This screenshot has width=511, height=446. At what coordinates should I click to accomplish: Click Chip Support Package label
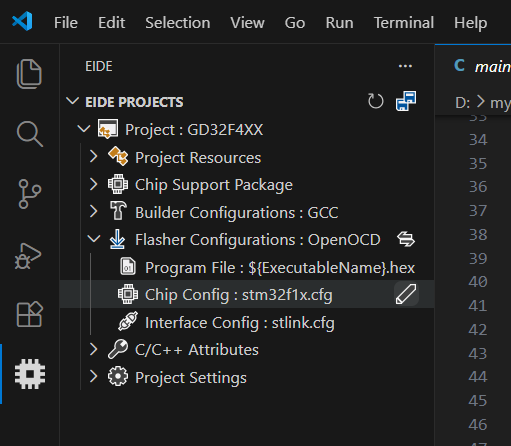coord(214,185)
